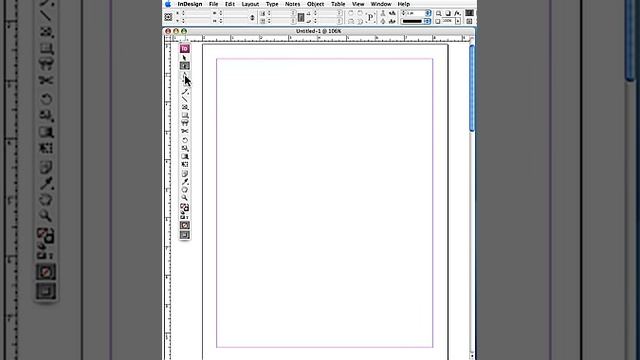640x360 pixels.
Task: Click the shear angle field
Action: (328, 21)
